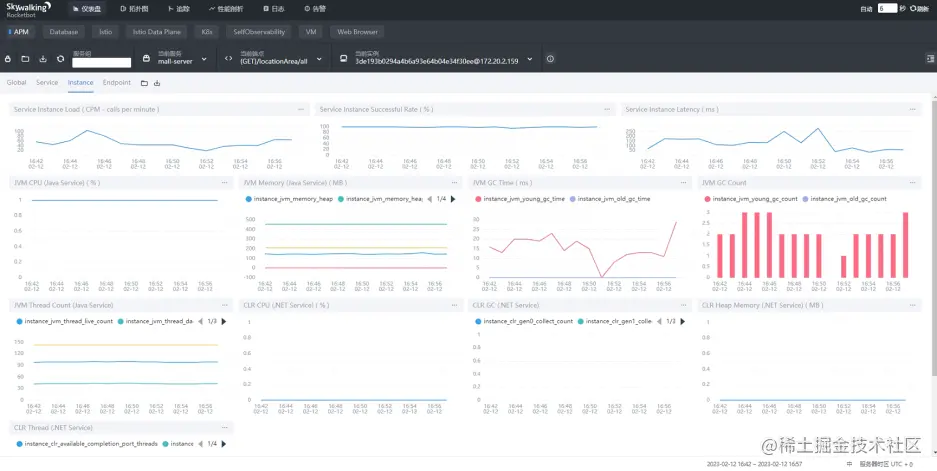Viewport: 937px width, 471px height.
Task: Click the vertical scrollbar on the right
Action: (x=934, y=236)
